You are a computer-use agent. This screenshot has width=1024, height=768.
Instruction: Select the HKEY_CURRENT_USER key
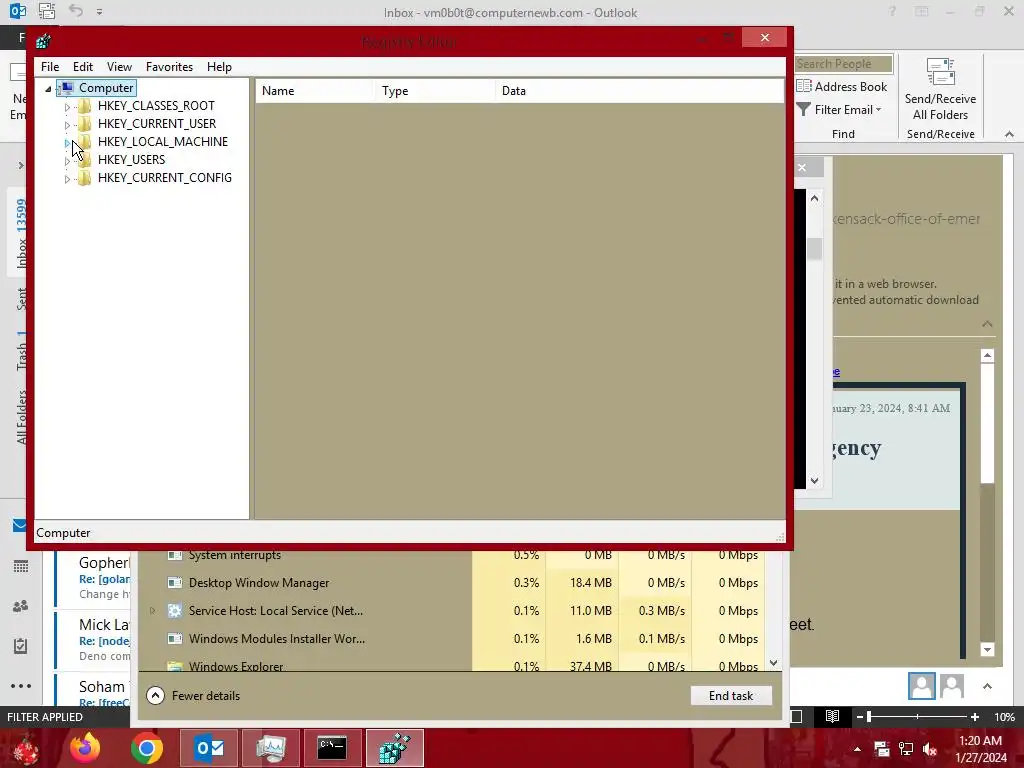[157, 123]
